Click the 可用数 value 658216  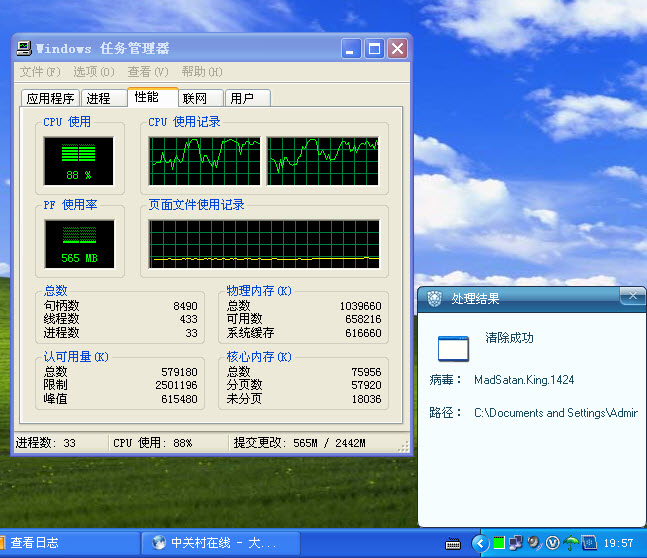coord(363,319)
